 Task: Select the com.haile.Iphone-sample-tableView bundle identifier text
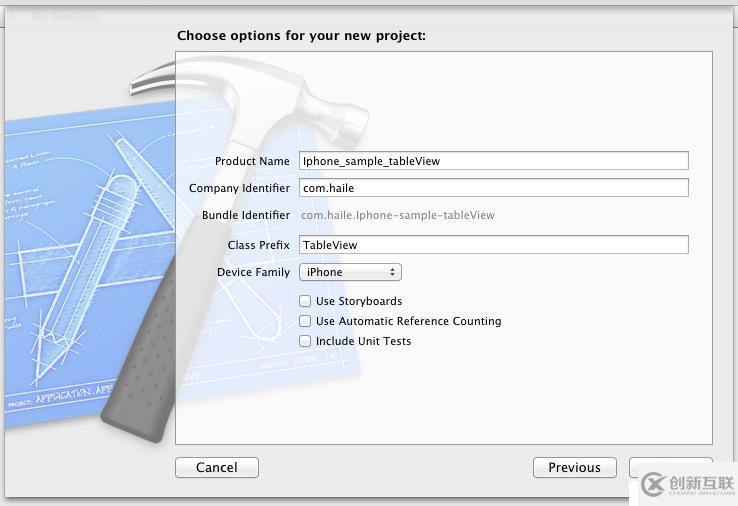tap(398, 215)
